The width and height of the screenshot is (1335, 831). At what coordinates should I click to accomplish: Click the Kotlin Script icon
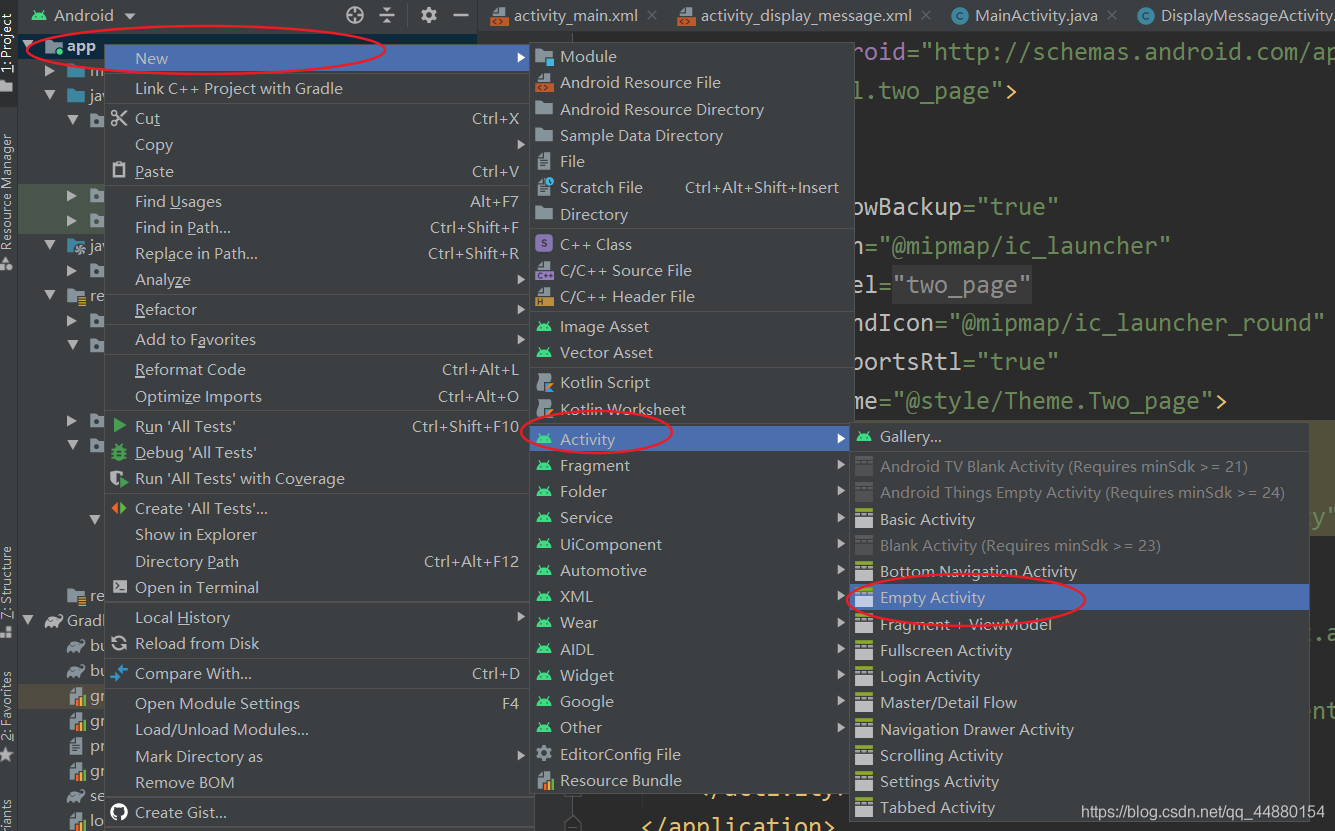544,382
